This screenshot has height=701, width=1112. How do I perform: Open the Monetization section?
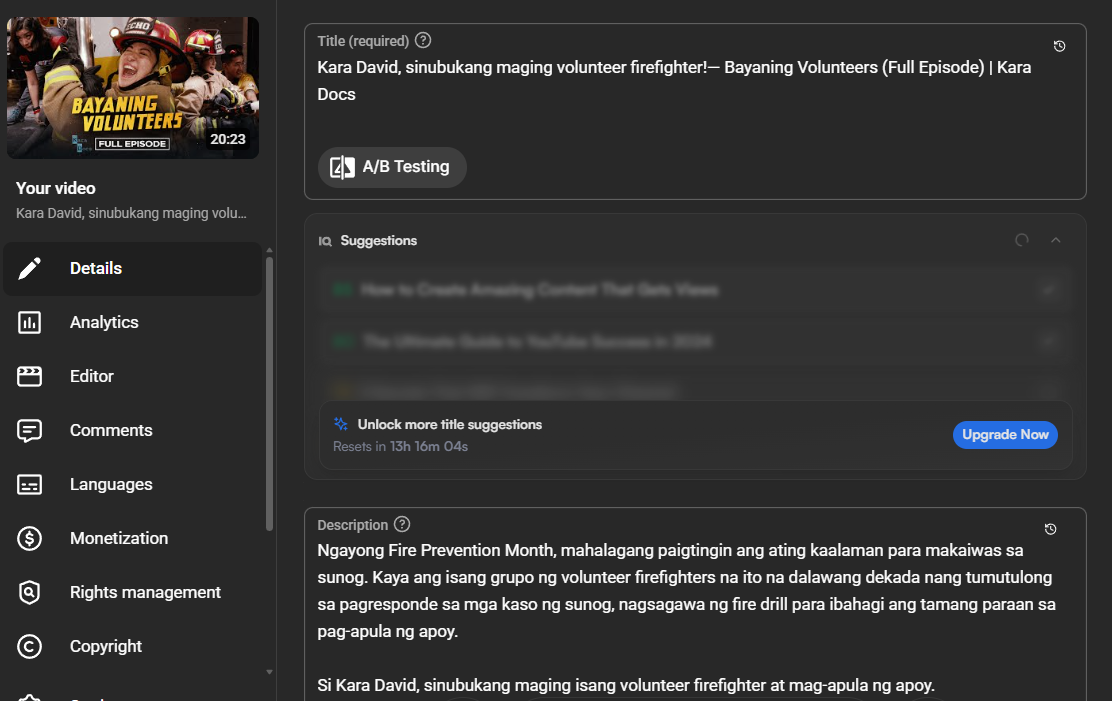click(x=133, y=539)
